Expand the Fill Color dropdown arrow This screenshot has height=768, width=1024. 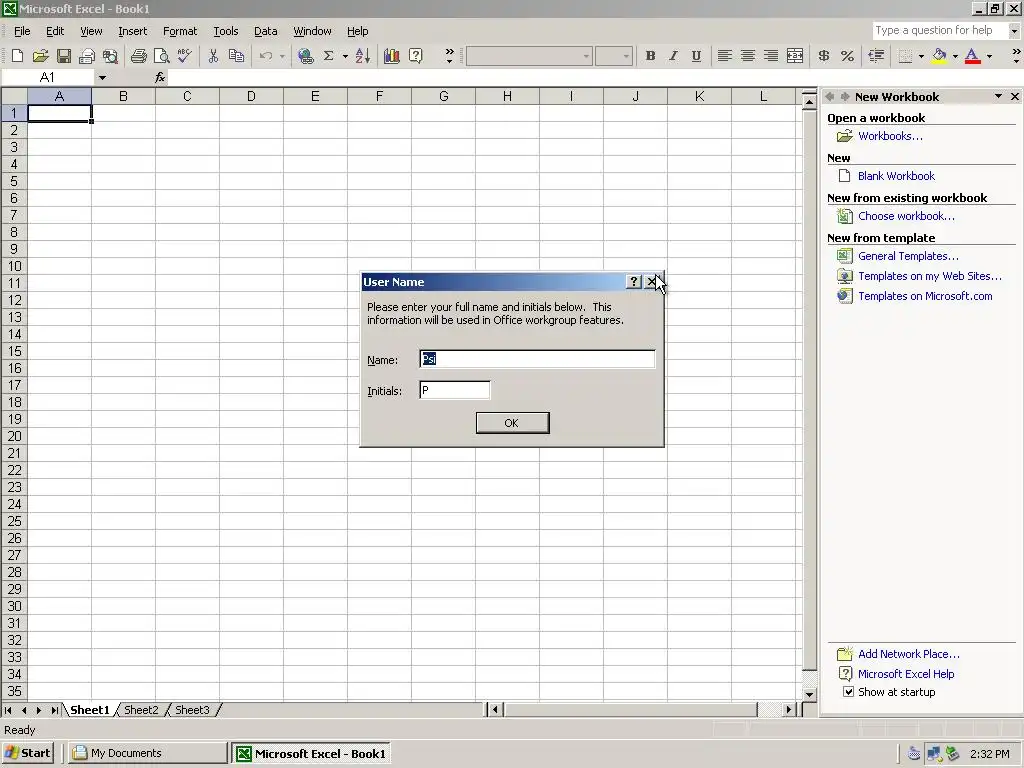pyautogui.click(x=955, y=56)
